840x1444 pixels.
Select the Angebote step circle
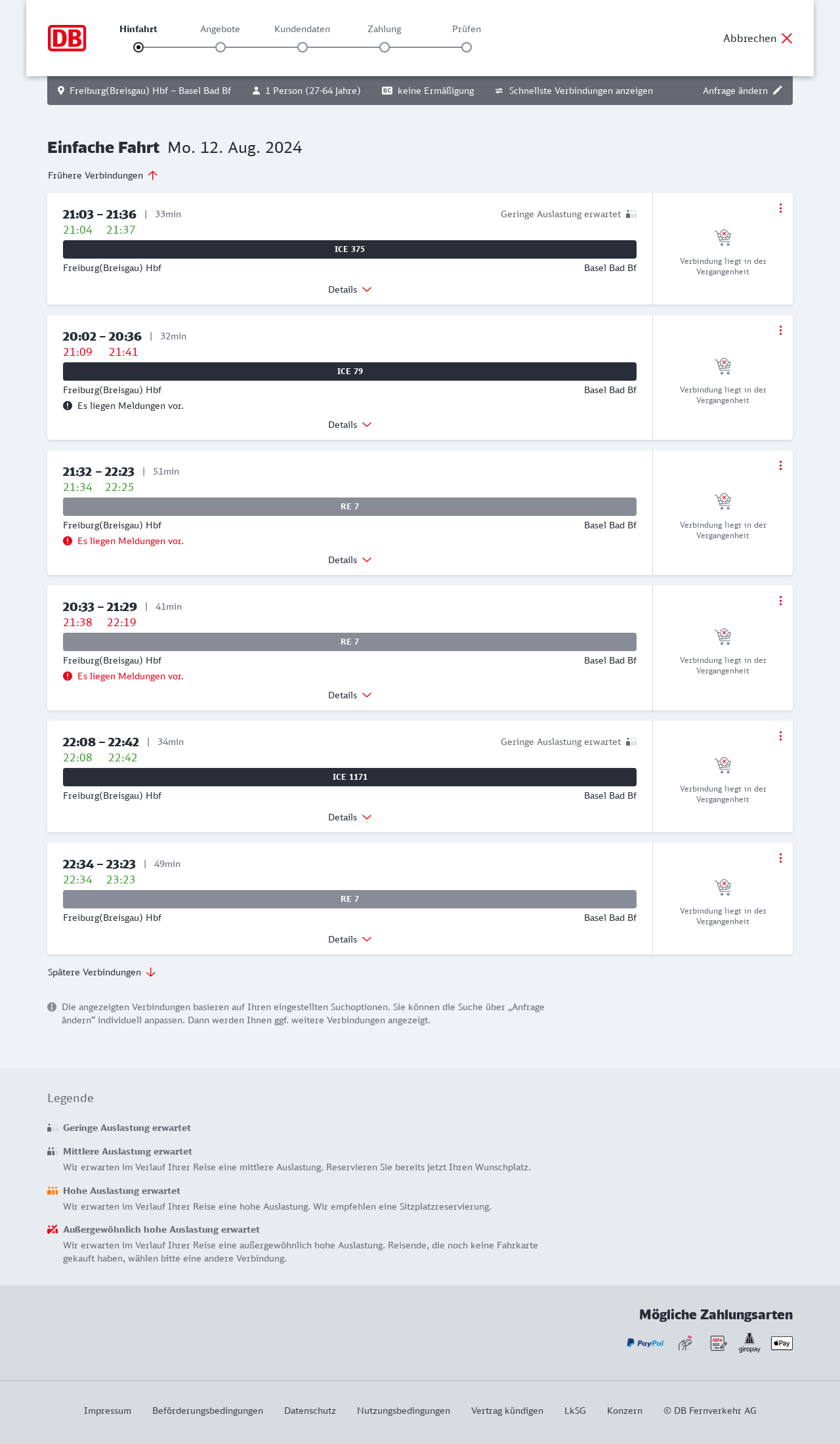[220, 47]
